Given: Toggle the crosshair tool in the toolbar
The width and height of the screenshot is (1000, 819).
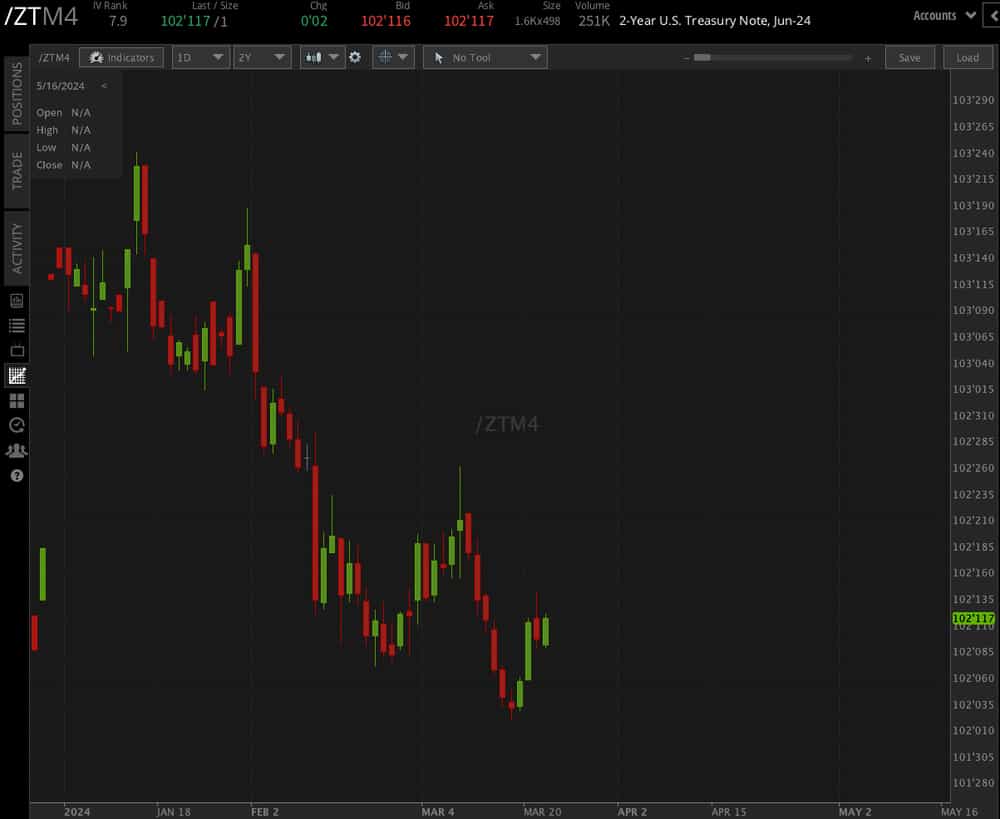Looking at the screenshot, I should pyautogui.click(x=385, y=57).
